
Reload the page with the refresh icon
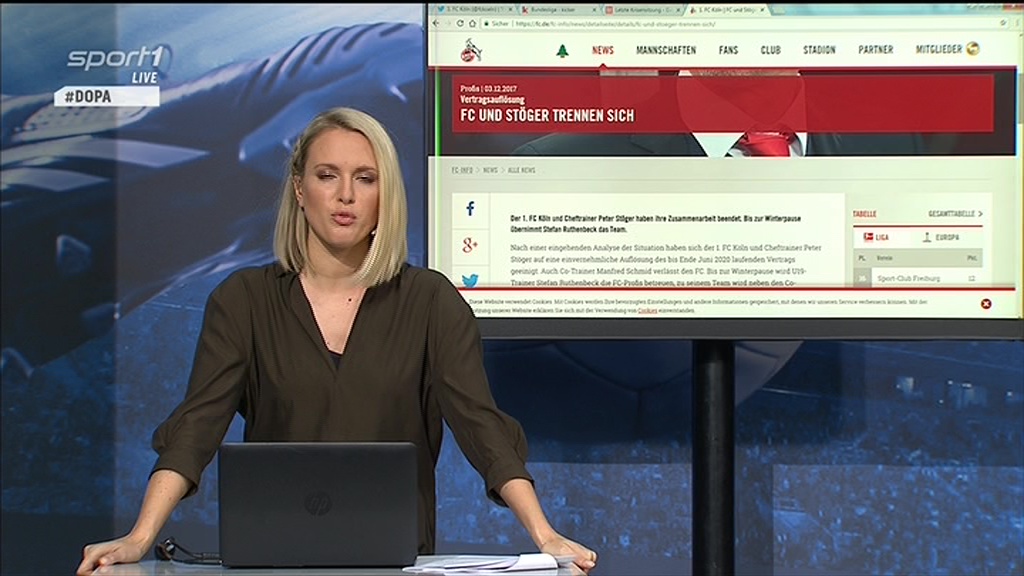(460, 24)
